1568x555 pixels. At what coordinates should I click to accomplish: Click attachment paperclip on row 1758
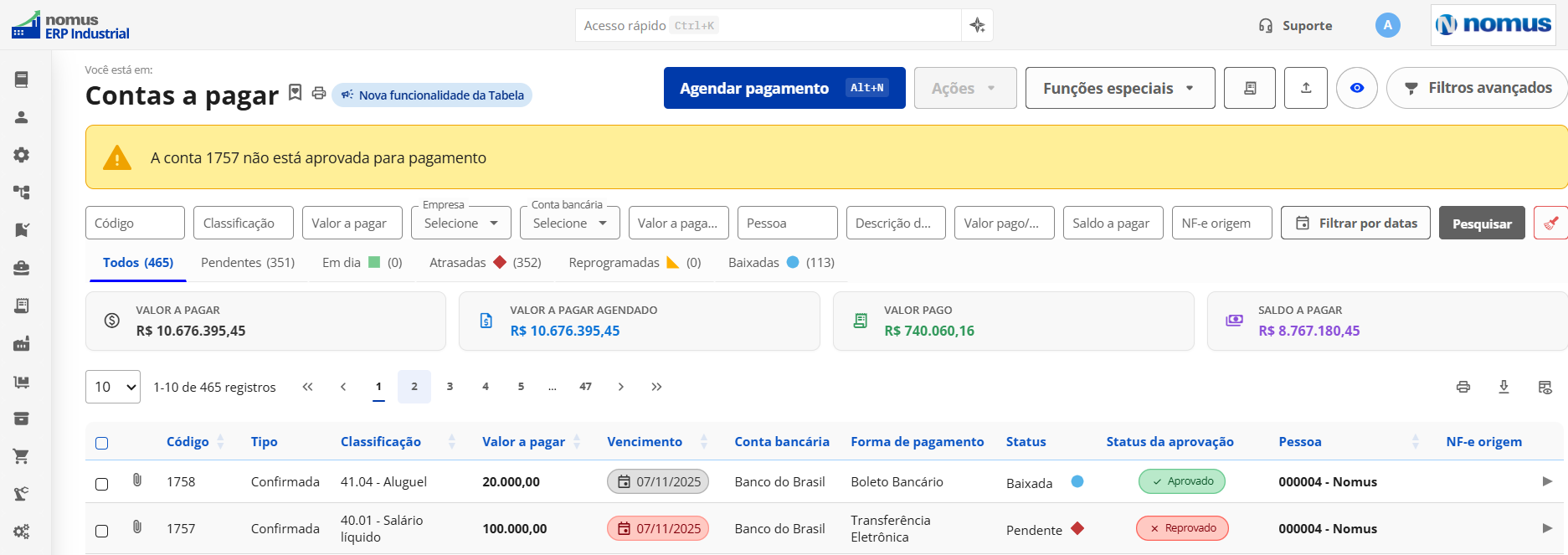(x=137, y=480)
